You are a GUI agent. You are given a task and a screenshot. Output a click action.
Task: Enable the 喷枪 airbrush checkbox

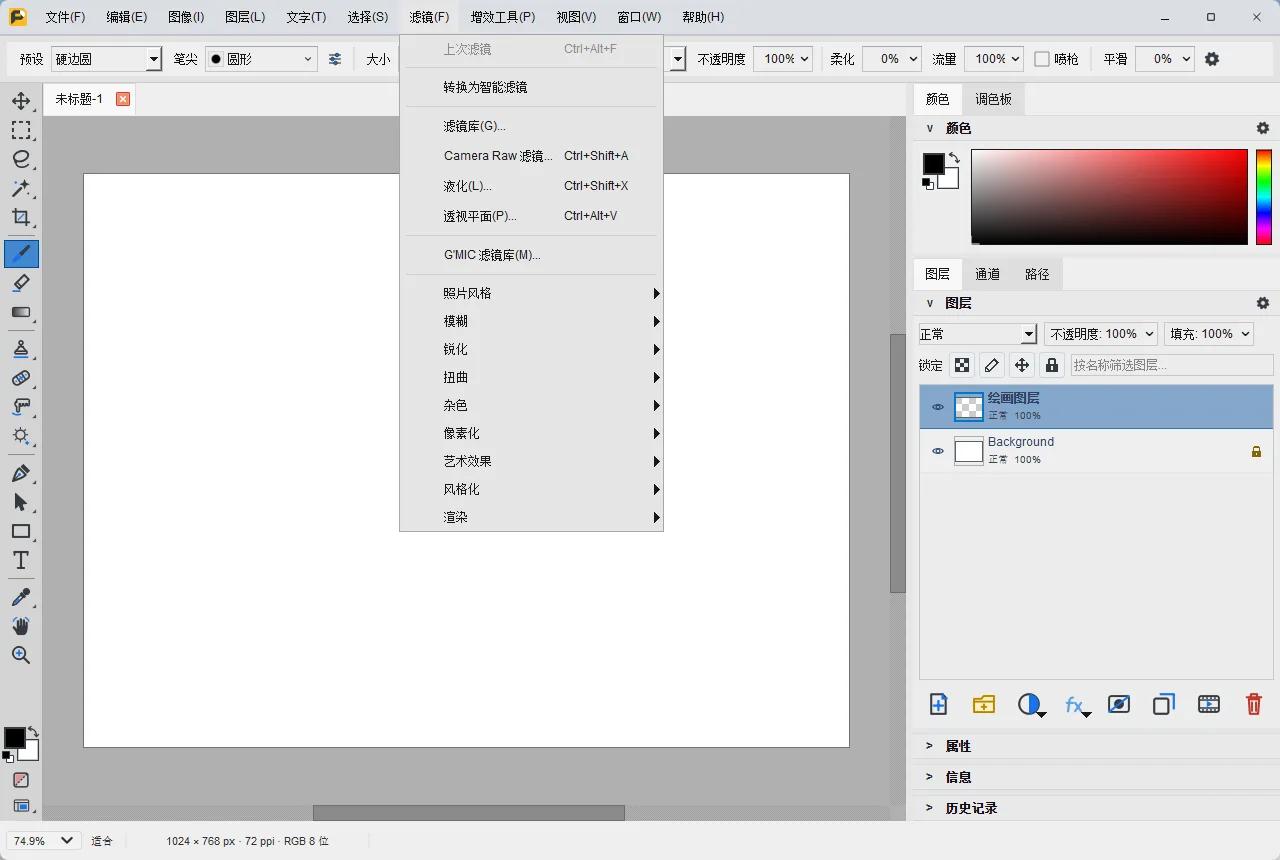[1042, 59]
